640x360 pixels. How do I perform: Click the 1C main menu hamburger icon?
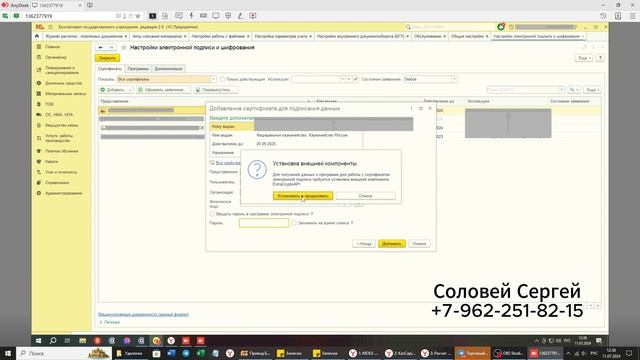click(x=50, y=27)
